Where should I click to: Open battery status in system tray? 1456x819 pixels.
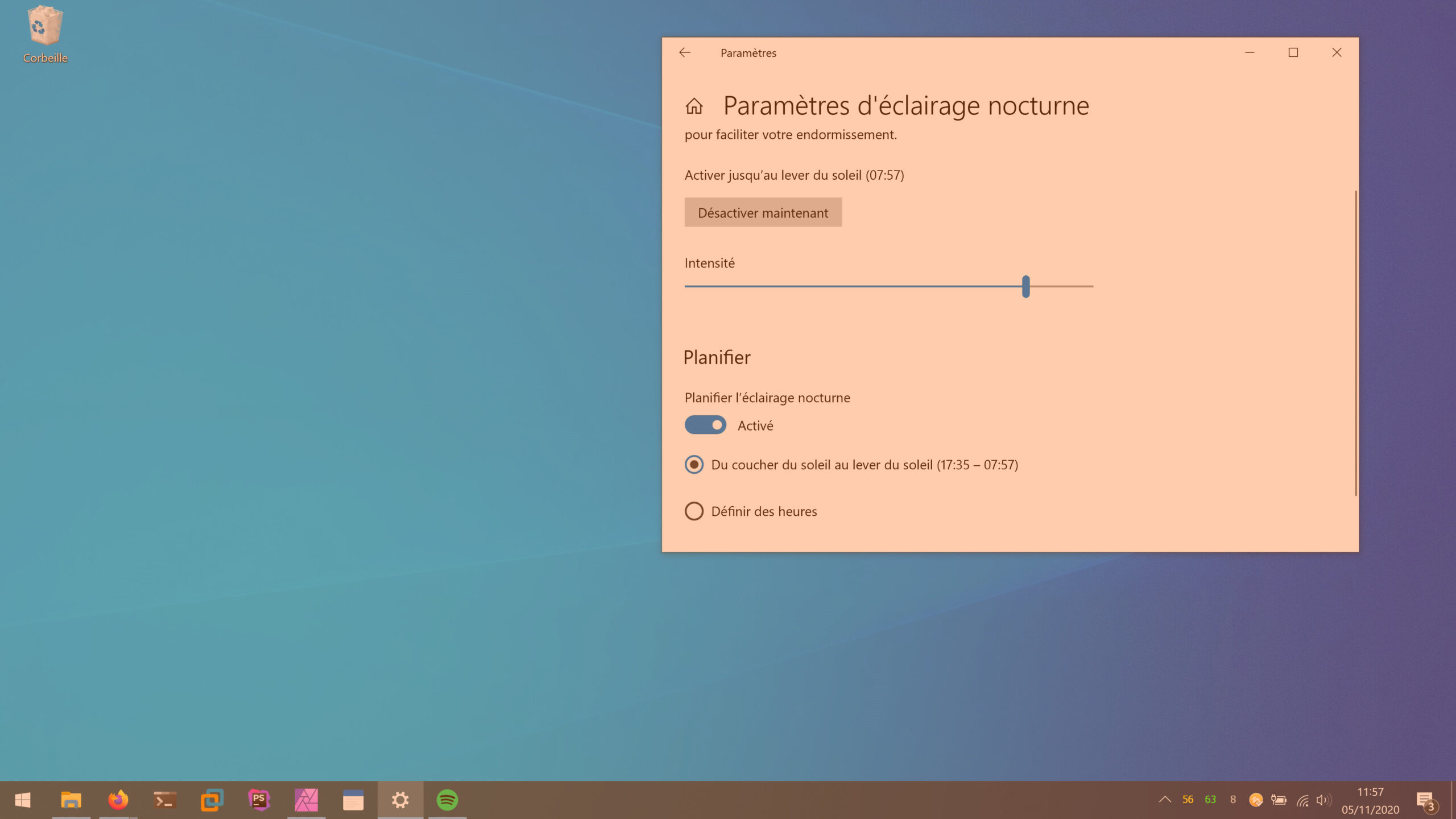tap(1279, 800)
